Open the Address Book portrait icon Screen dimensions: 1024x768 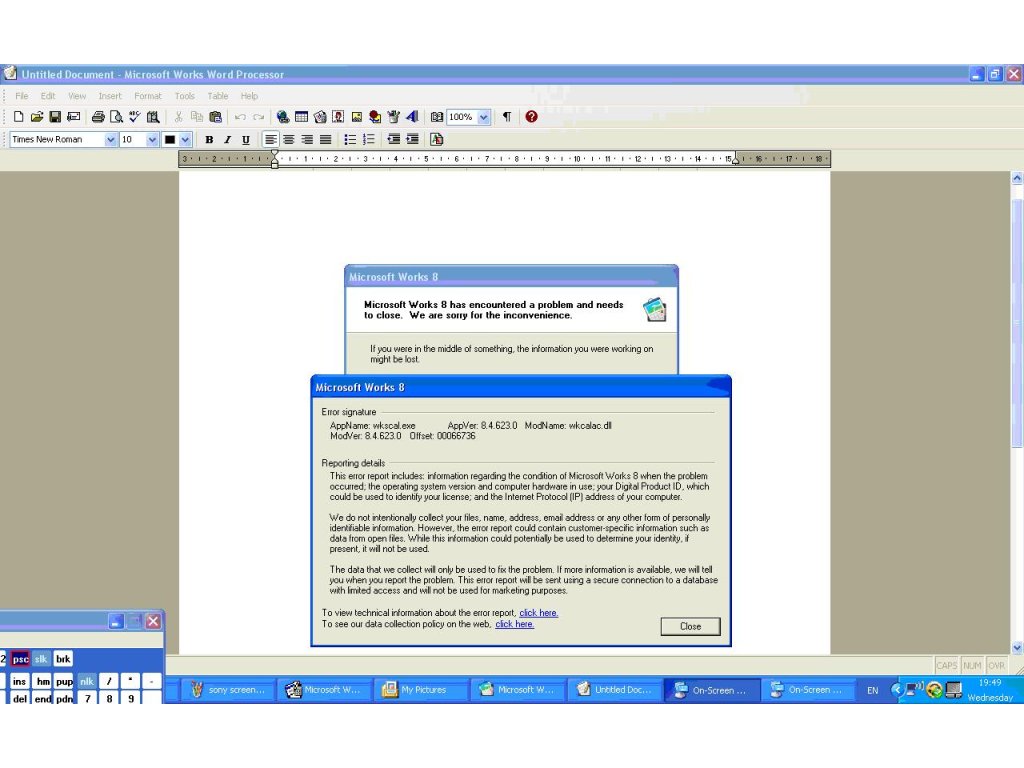pos(338,117)
